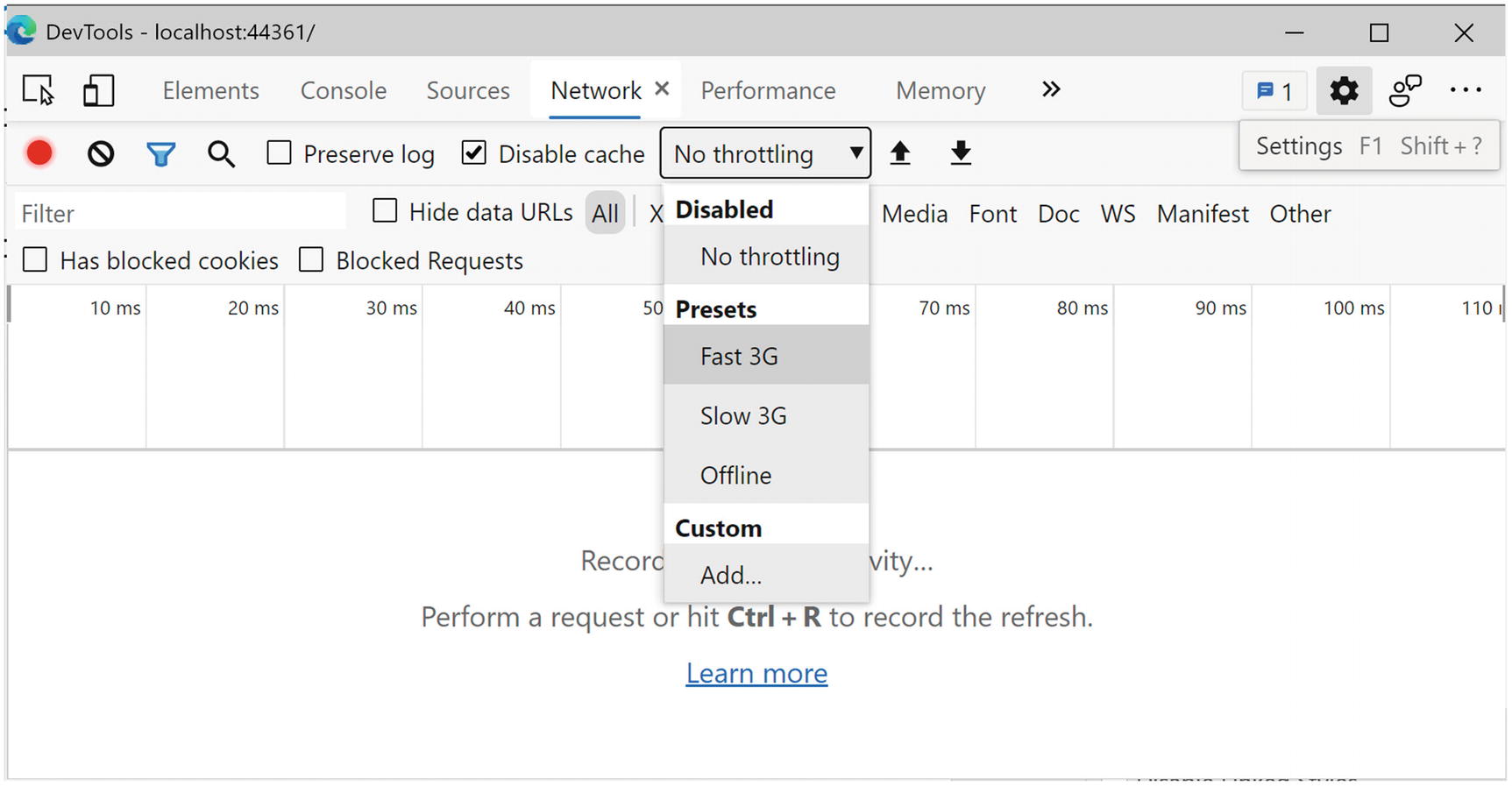Image resolution: width=1512 pixels, height=786 pixels.
Task: Click the import HAR file upload arrow
Action: coord(900,153)
